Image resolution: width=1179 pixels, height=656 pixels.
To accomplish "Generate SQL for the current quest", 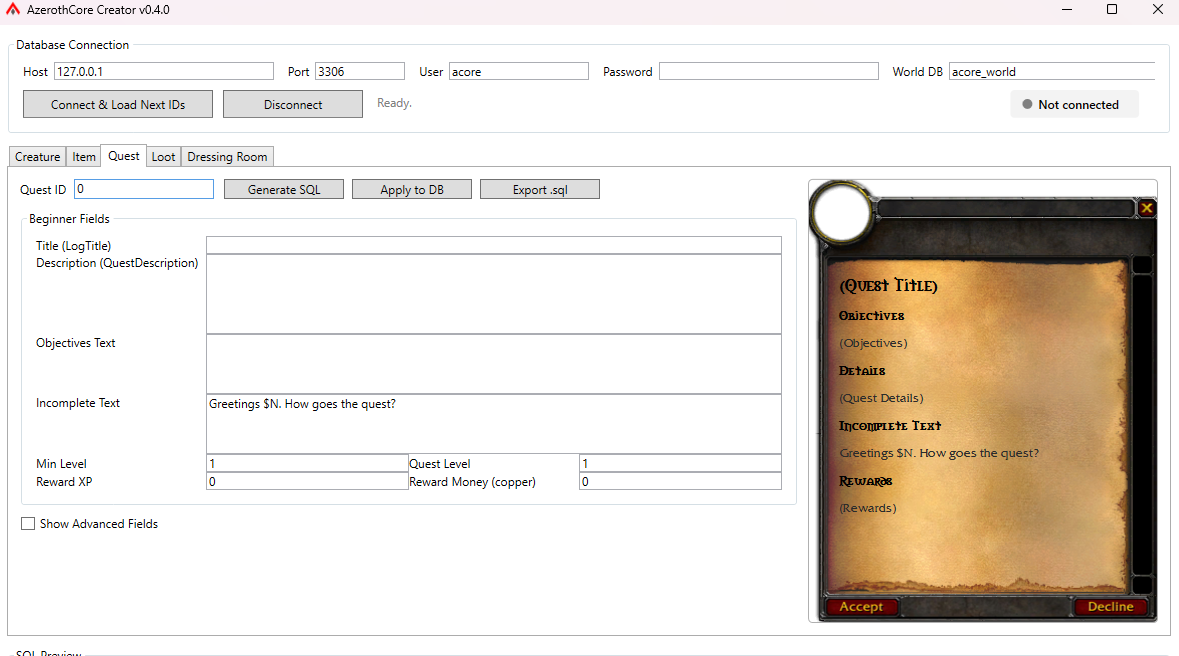I will point(283,188).
